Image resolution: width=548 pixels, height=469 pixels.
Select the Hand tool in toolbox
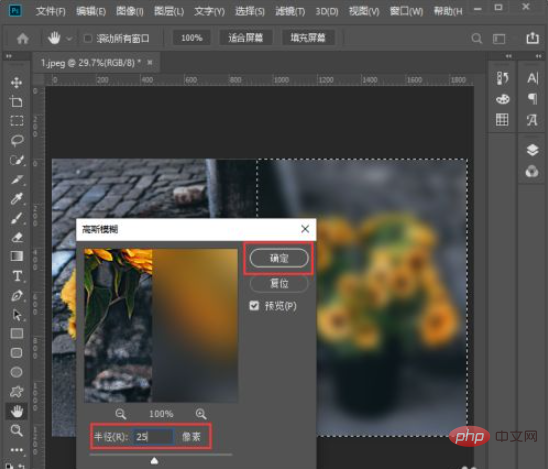(16, 411)
